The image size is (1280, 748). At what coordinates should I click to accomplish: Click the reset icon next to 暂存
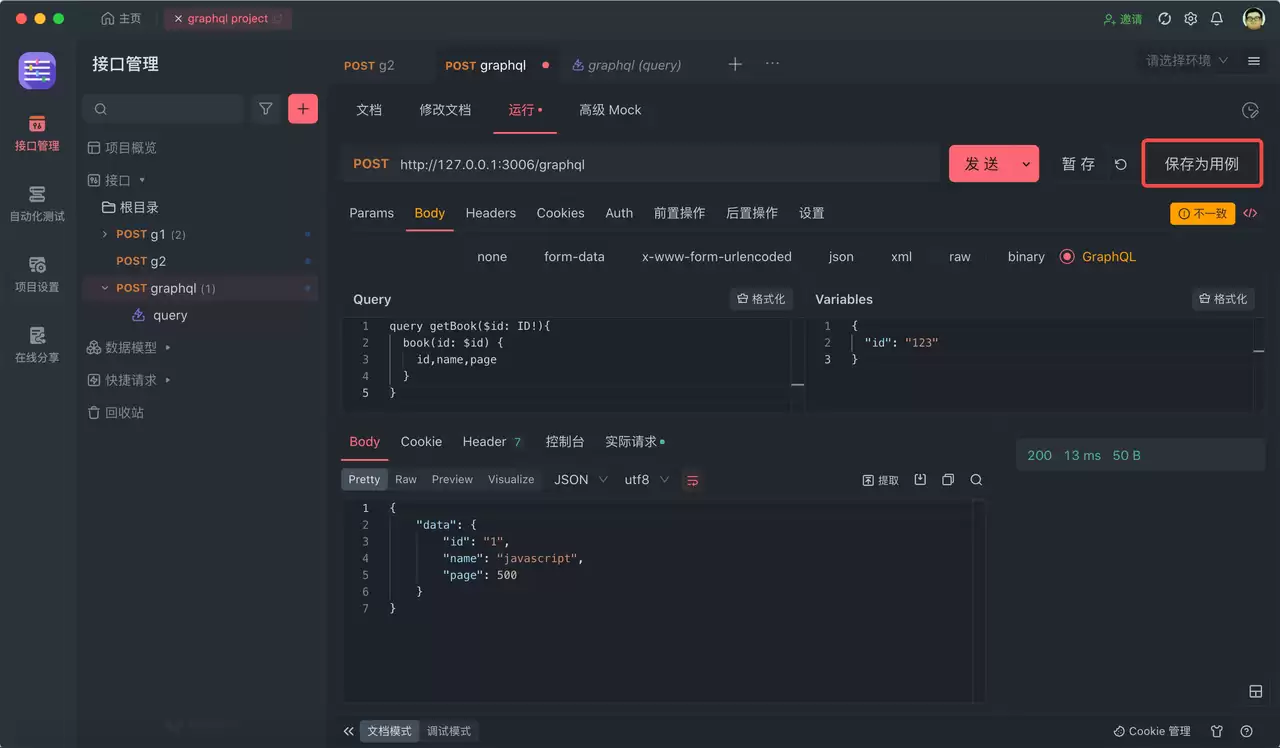(x=1121, y=164)
